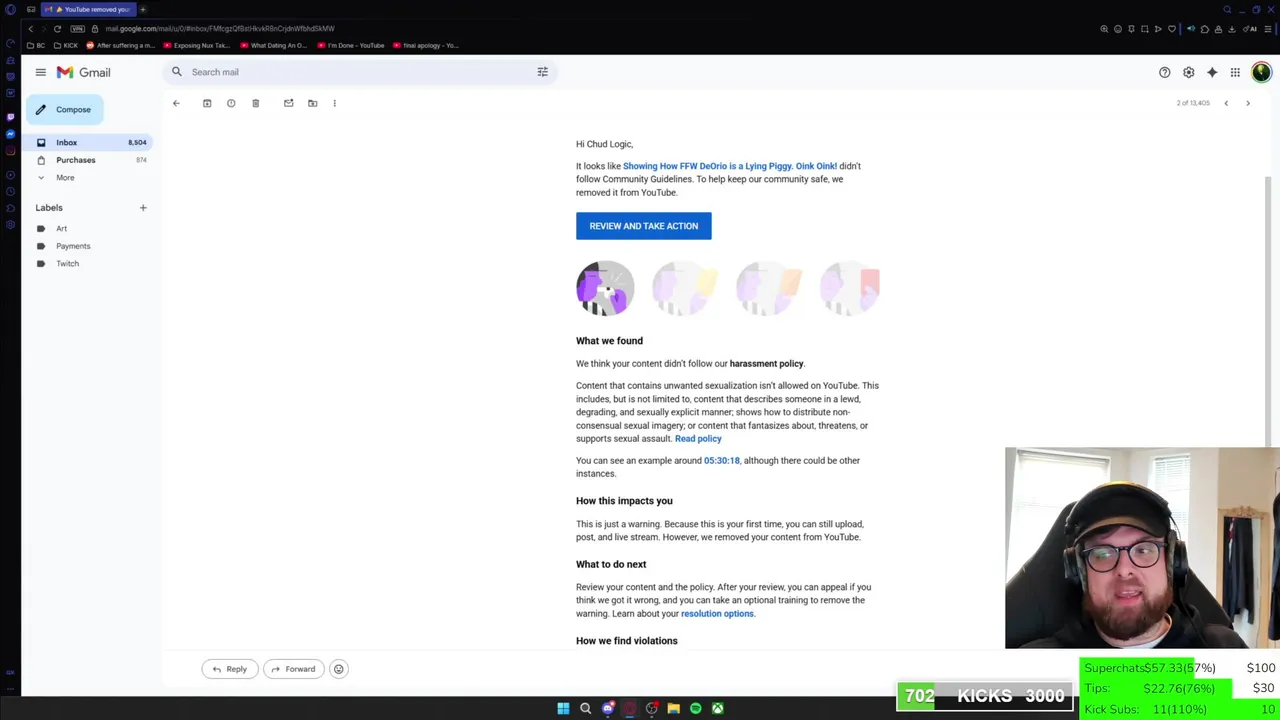1280x720 pixels.
Task: Click the Read policy link
Action: point(698,439)
